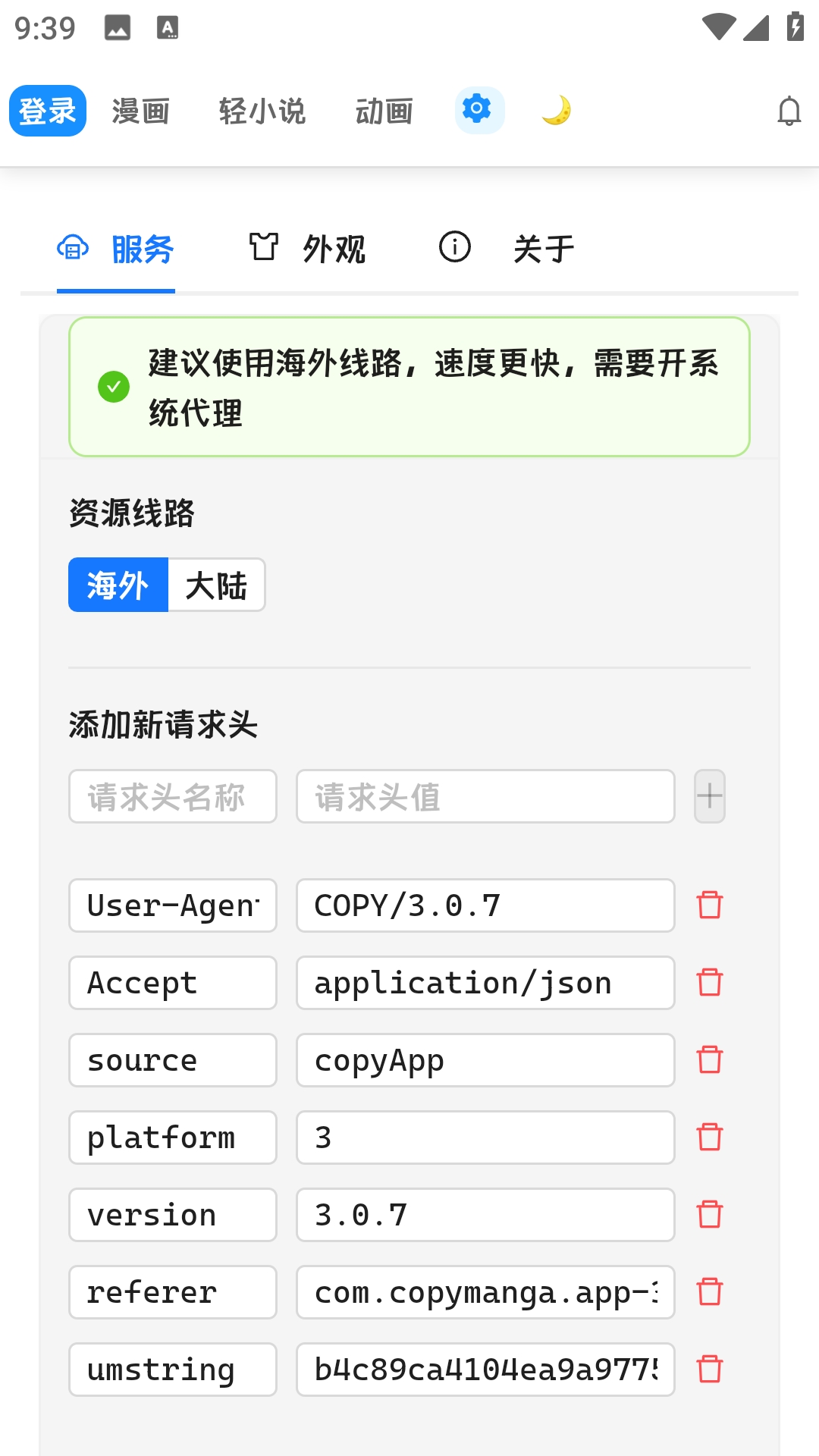Remove the umstring header with trash icon
819x1456 pixels.
coord(709,1370)
